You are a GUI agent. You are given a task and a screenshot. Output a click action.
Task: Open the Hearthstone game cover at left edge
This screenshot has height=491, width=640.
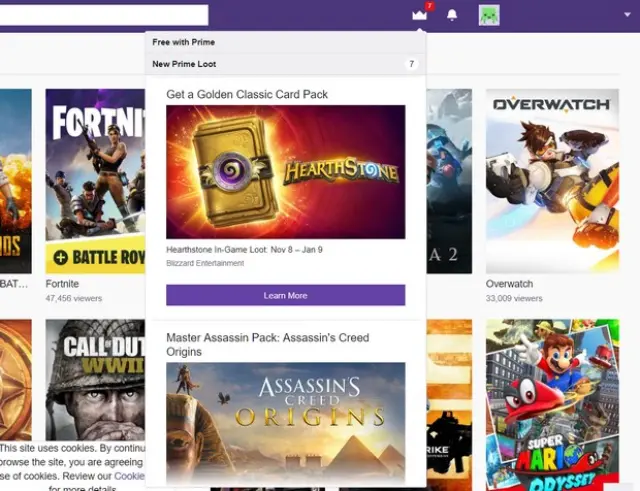(x=16, y=380)
